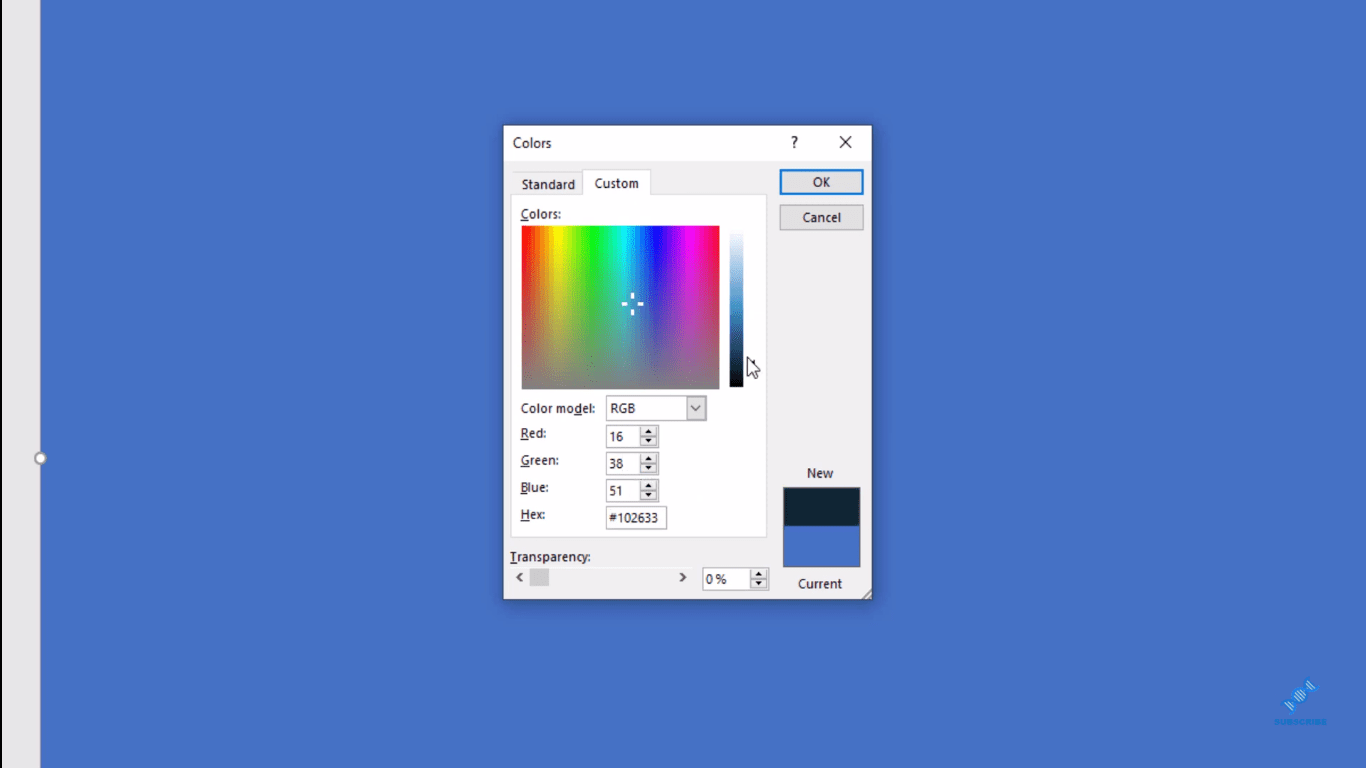
Task: Increase the Green value spinner
Action: (x=648, y=459)
